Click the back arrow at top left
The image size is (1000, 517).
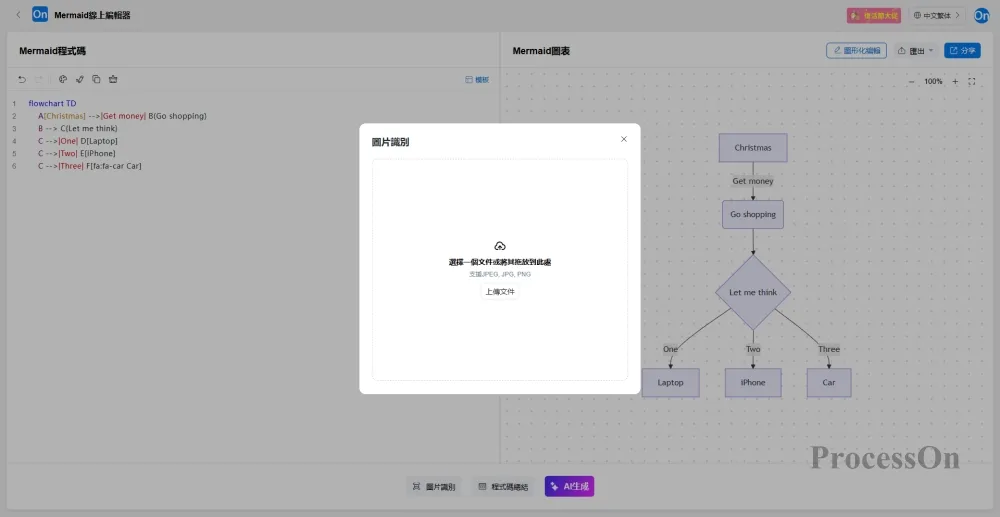(x=18, y=15)
